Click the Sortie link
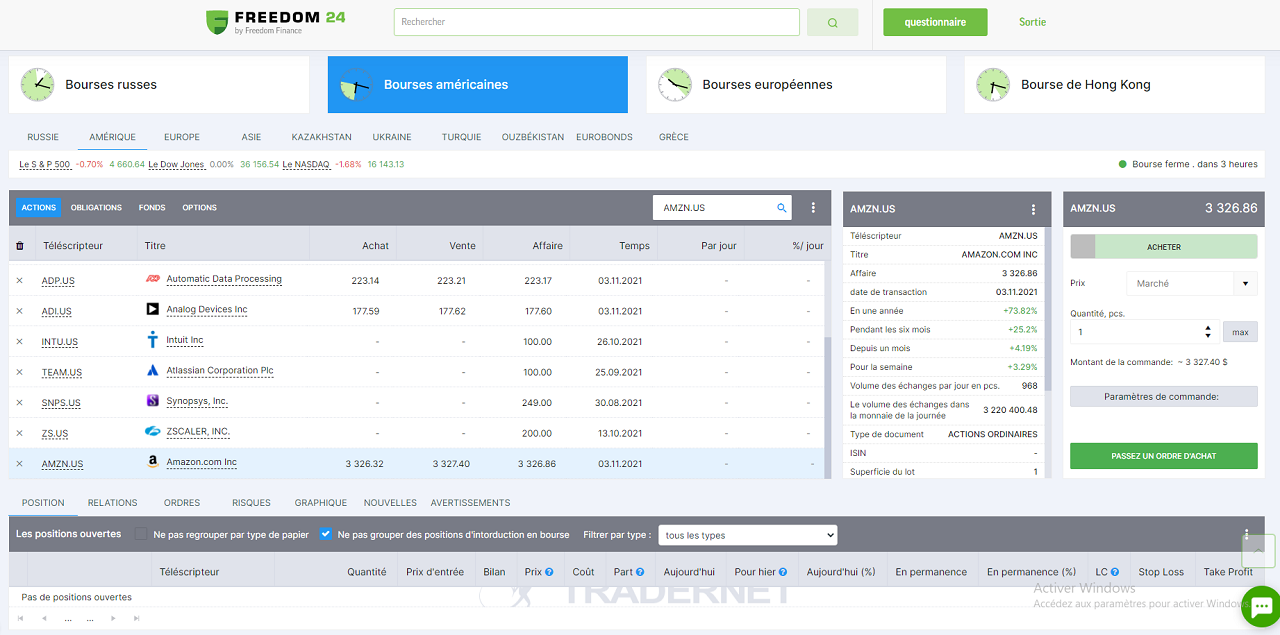 coord(1033,22)
